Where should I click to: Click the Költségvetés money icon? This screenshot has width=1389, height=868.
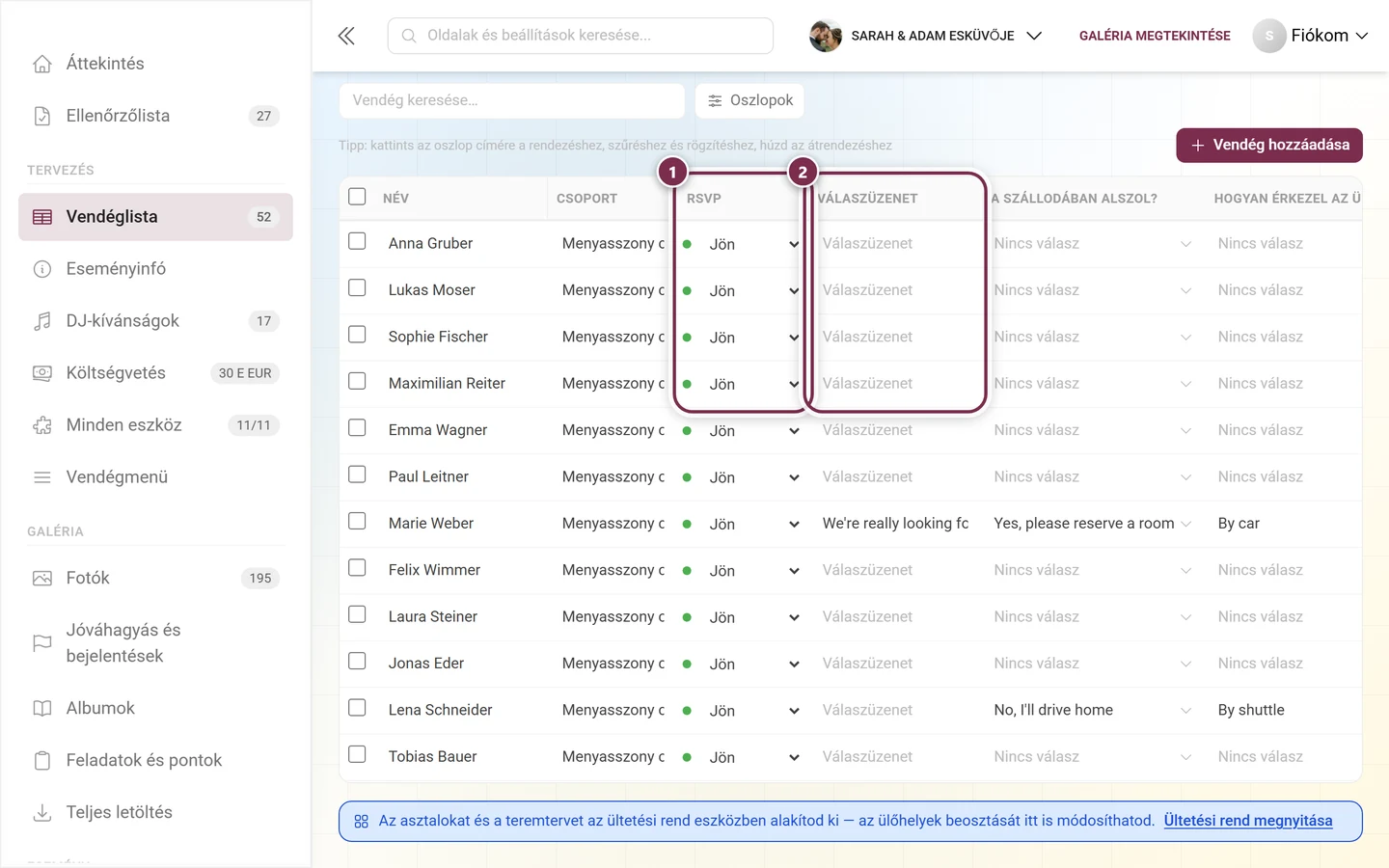tap(42, 373)
